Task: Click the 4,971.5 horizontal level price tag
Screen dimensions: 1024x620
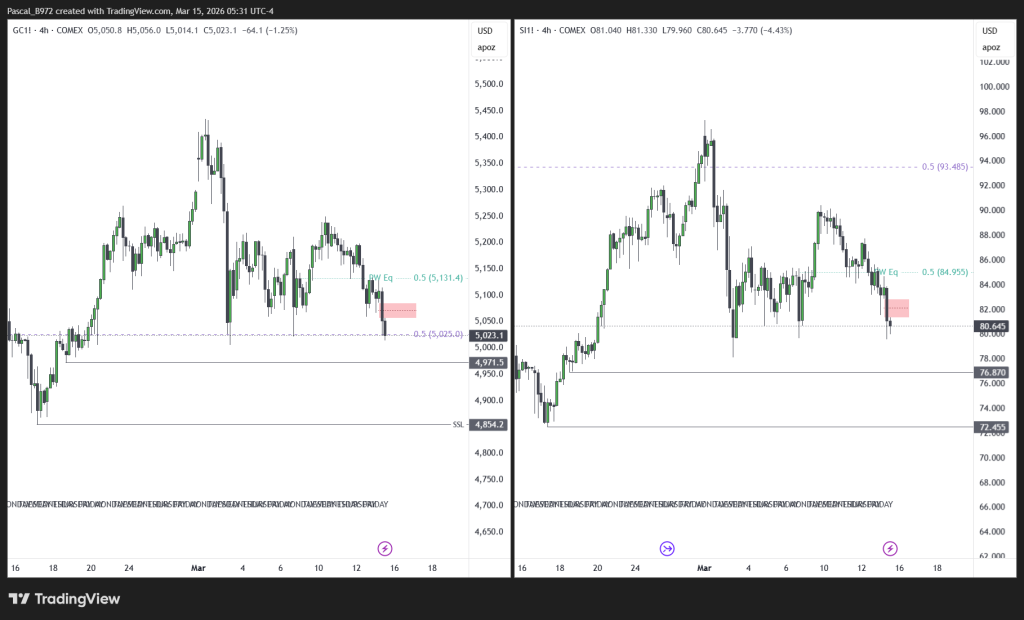Action: (489, 362)
